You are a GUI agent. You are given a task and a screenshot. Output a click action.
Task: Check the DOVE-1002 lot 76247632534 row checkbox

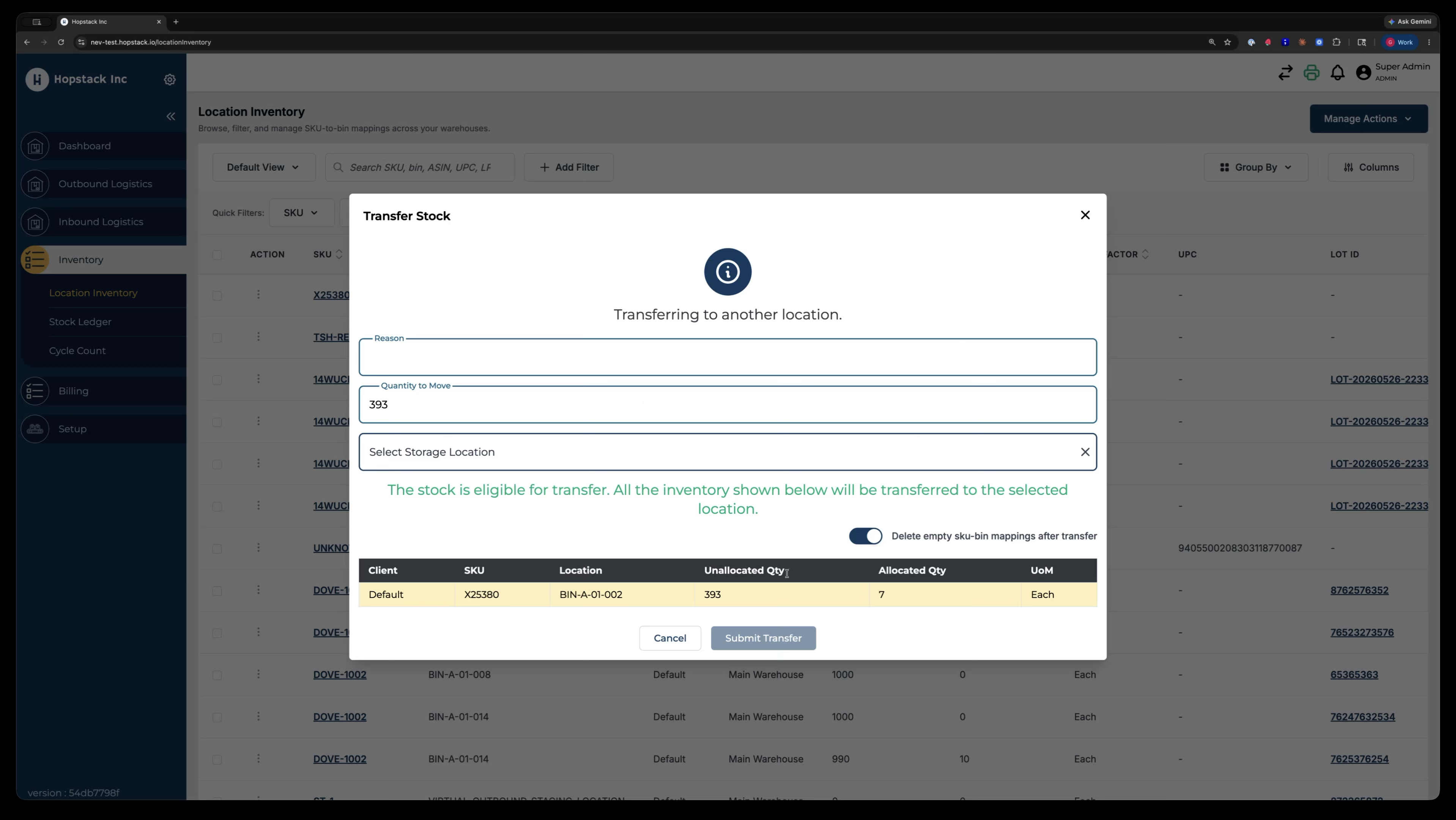[x=217, y=718]
